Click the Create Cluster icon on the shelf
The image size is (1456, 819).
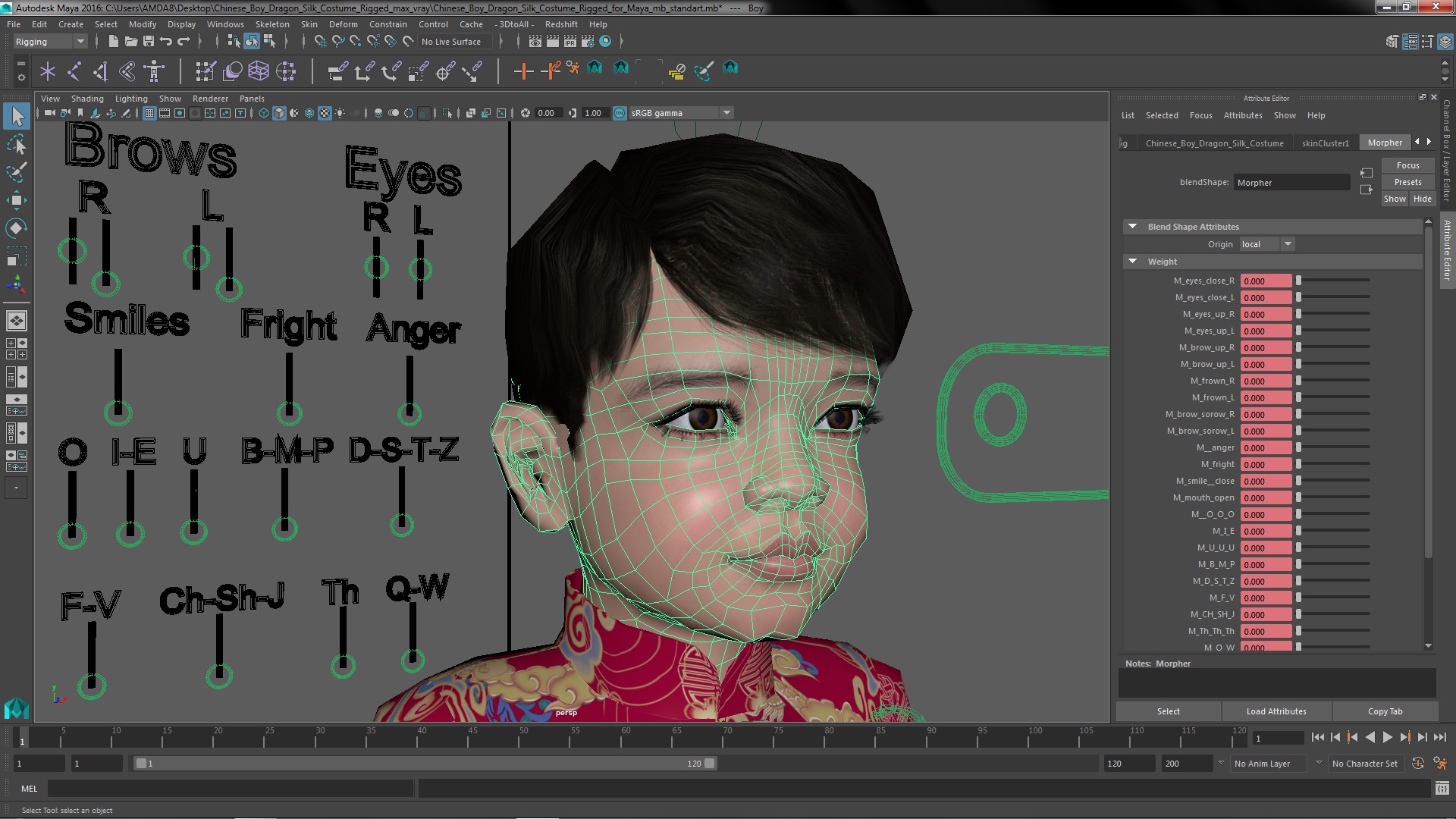[x=285, y=71]
